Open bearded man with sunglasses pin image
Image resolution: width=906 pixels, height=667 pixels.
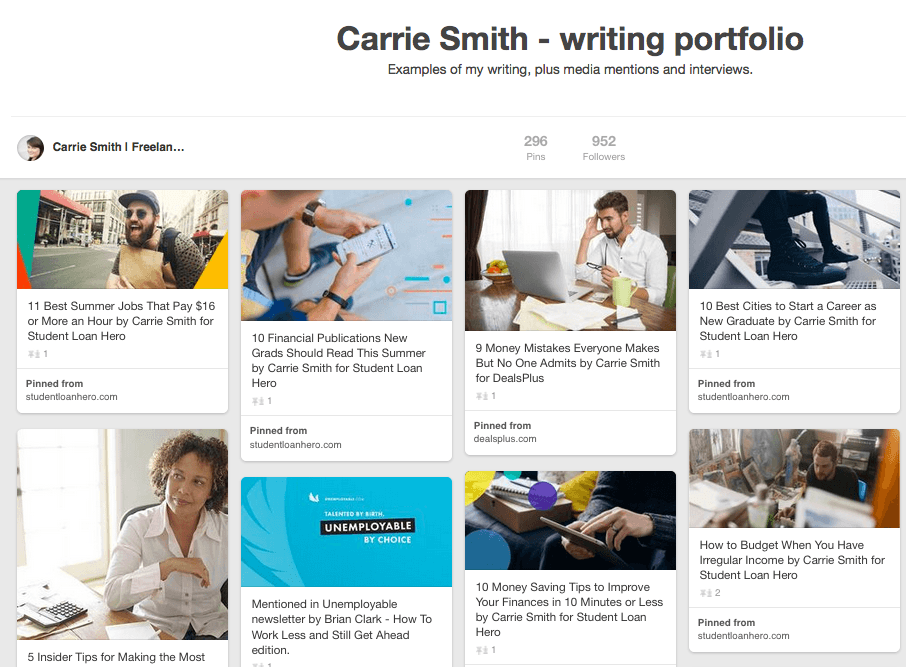coord(122,239)
